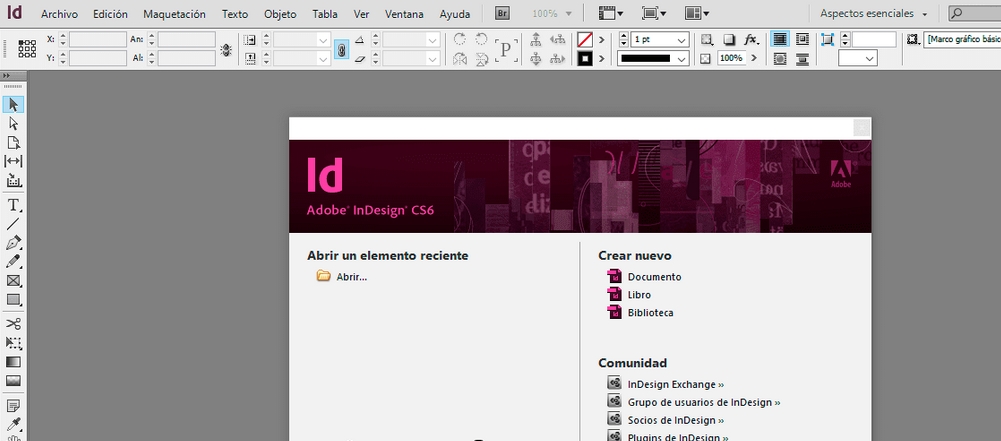This screenshot has height=441, width=1001.
Task: Click the X position input field
Action: [x=98, y=40]
